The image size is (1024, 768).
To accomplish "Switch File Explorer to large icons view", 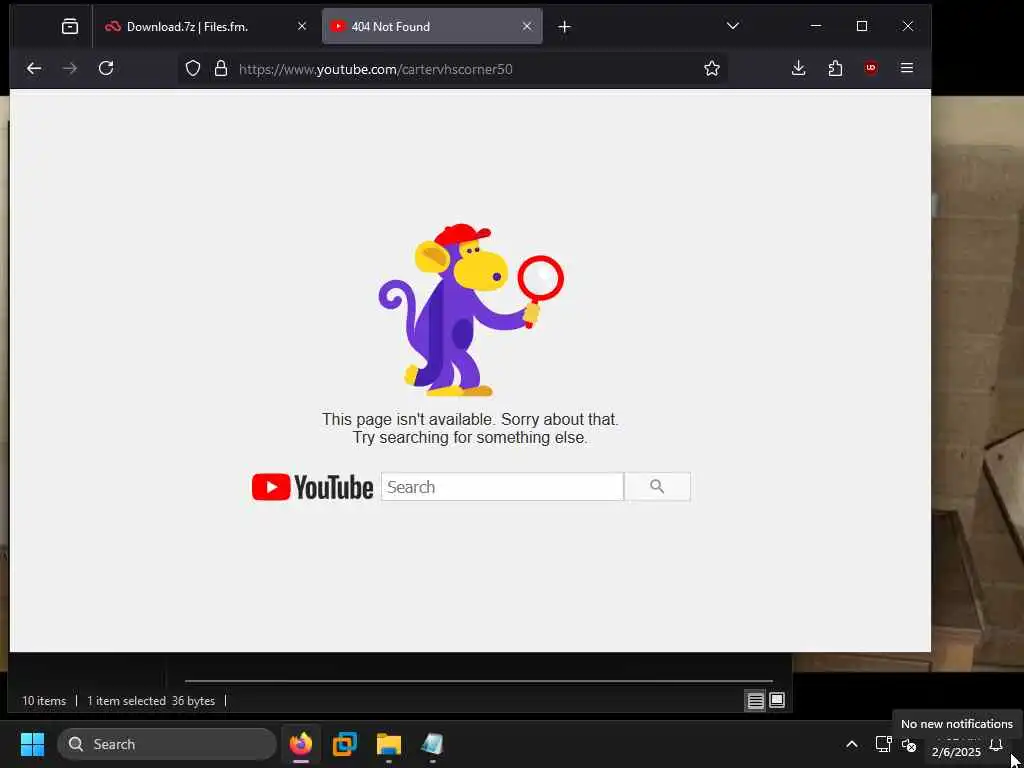I will (x=776, y=701).
